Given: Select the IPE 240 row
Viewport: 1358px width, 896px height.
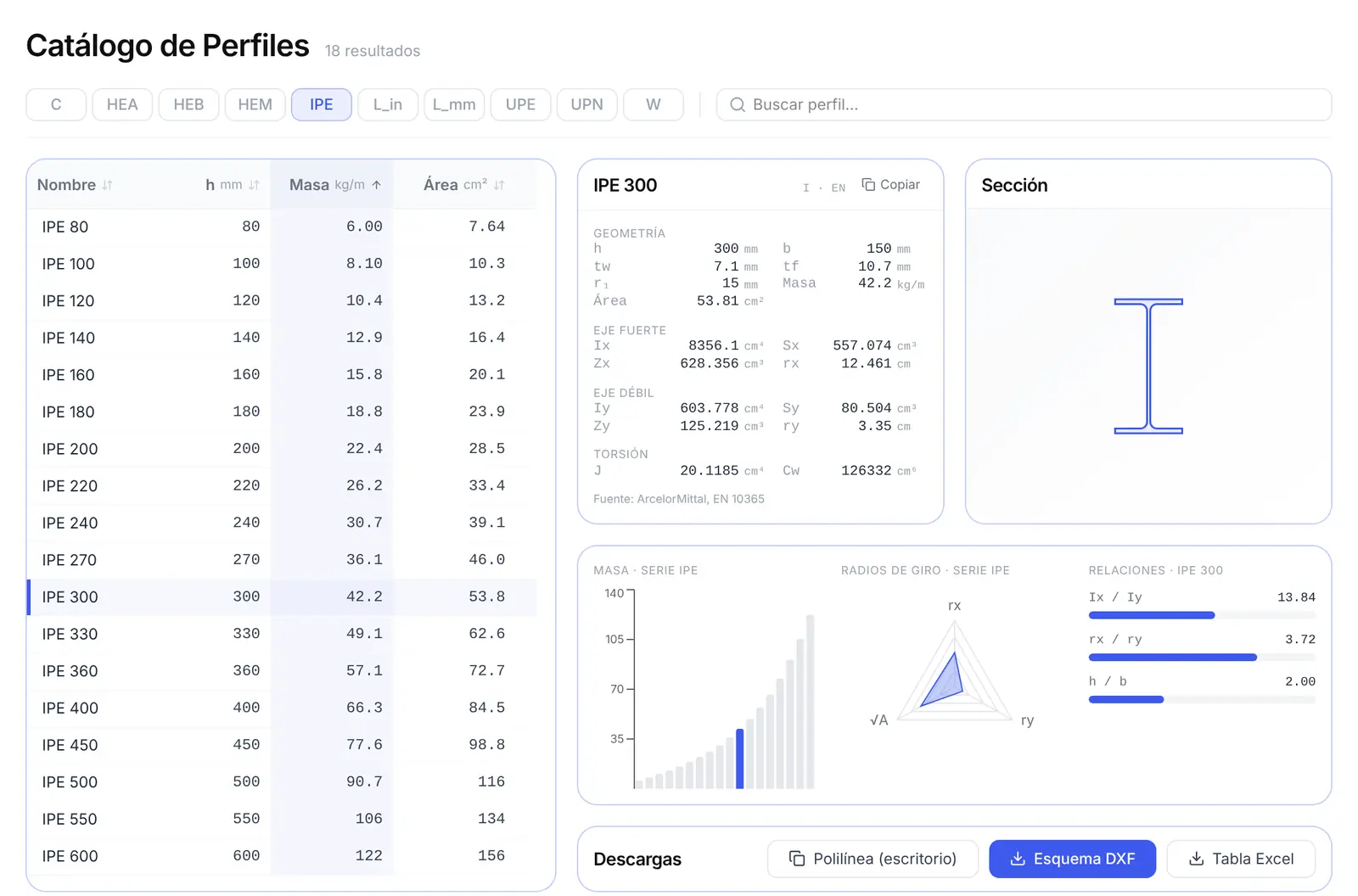Looking at the screenshot, I should tap(282, 523).
